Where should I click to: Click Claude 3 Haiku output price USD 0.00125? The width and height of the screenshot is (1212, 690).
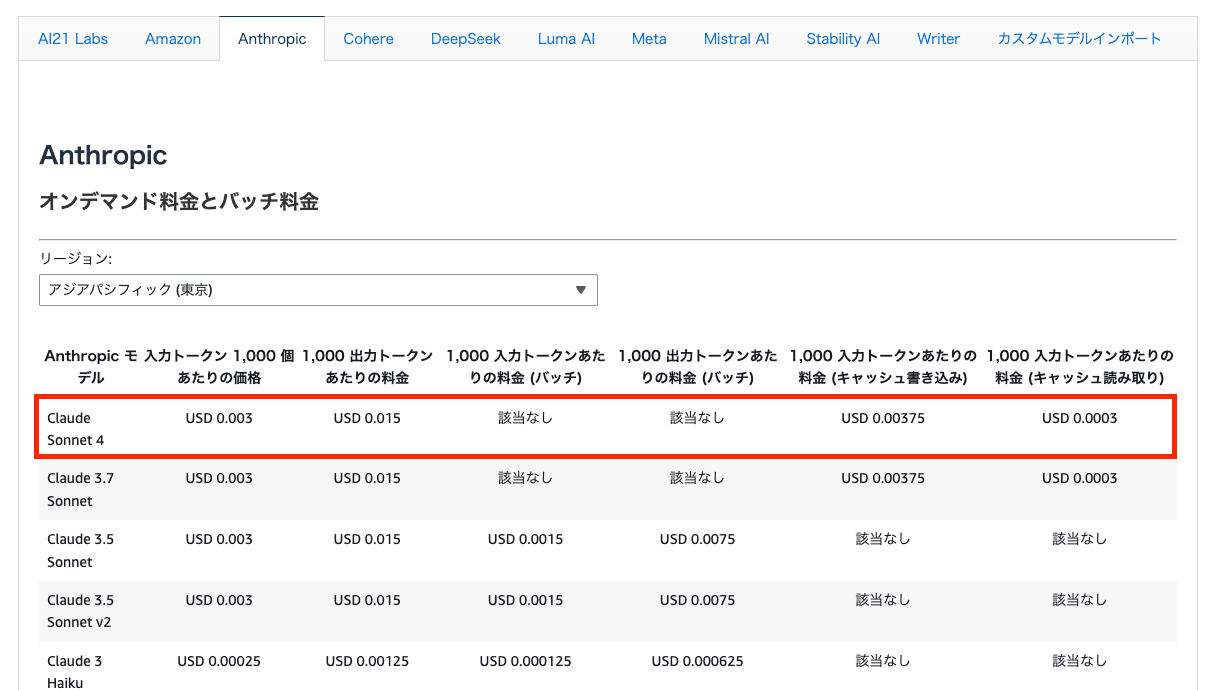(x=367, y=661)
